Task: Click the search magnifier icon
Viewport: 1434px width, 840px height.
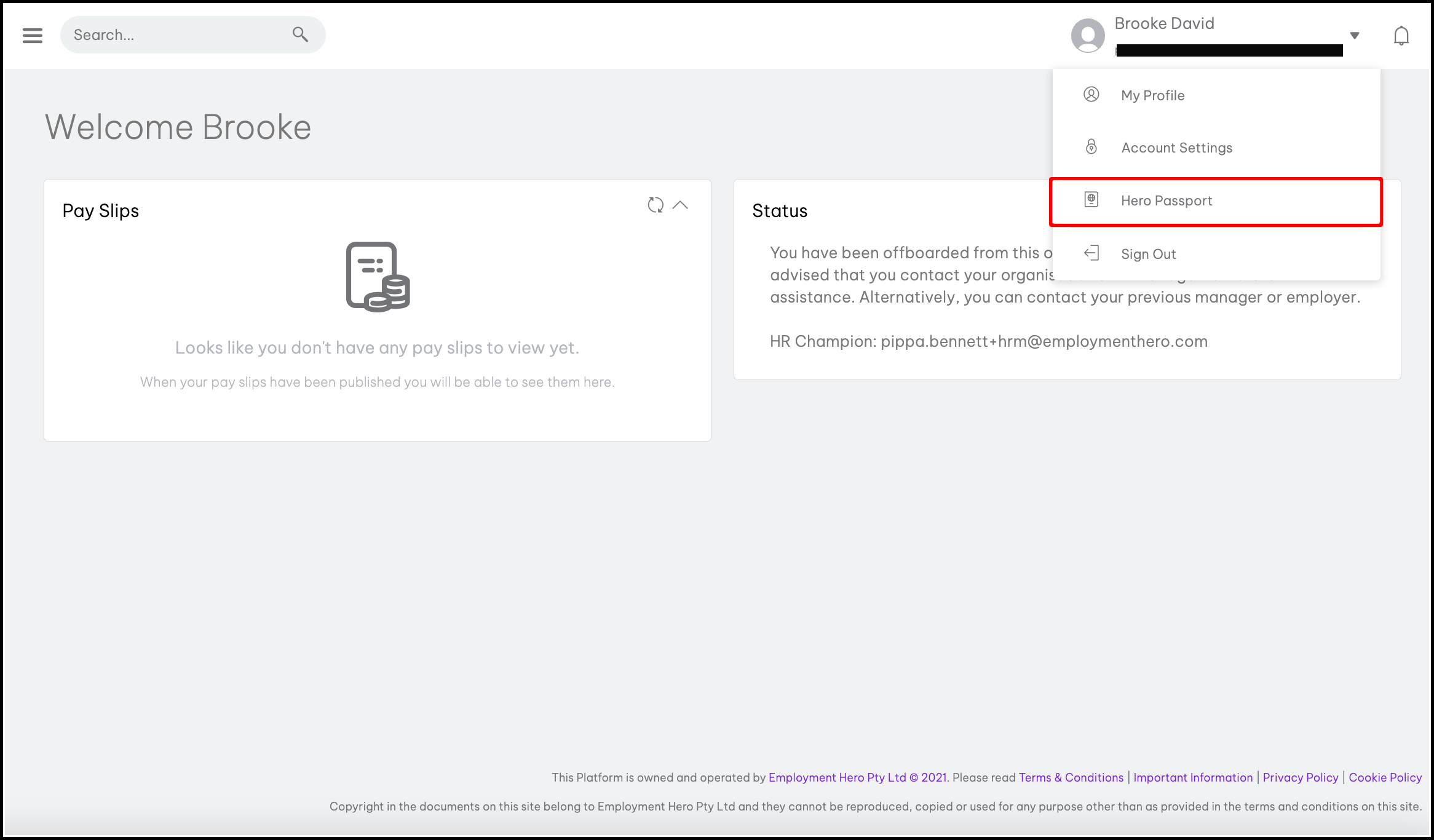Action: point(300,34)
